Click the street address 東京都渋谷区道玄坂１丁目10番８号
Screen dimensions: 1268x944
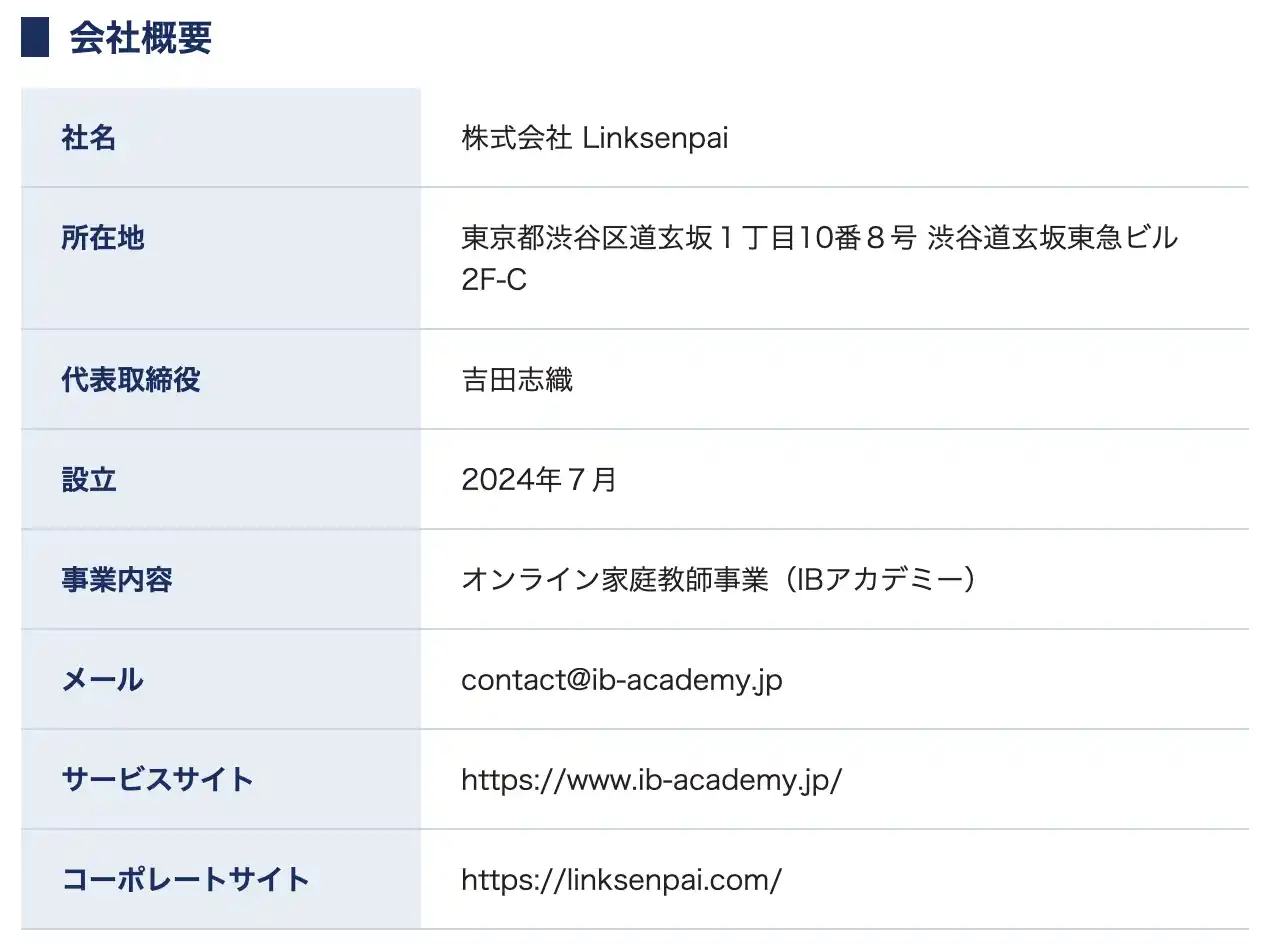point(688,238)
